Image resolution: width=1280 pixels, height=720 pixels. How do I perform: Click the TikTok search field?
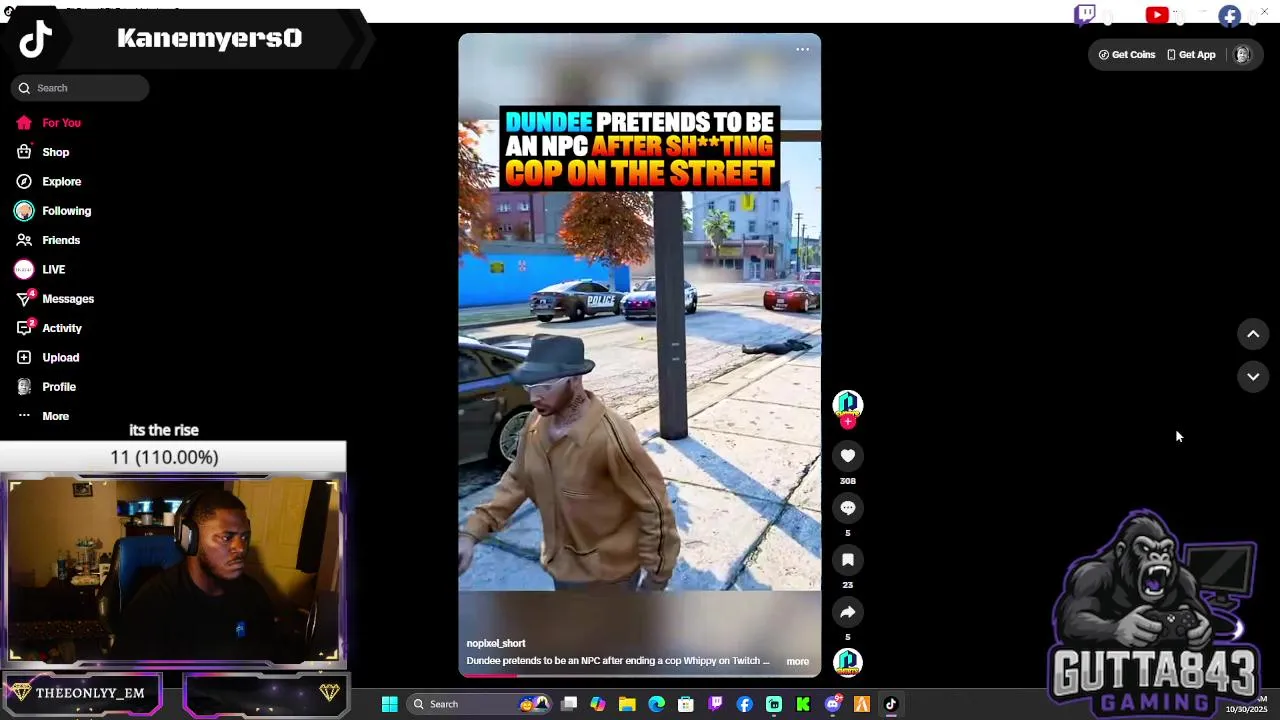pyautogui.click(x=80, y=88)
